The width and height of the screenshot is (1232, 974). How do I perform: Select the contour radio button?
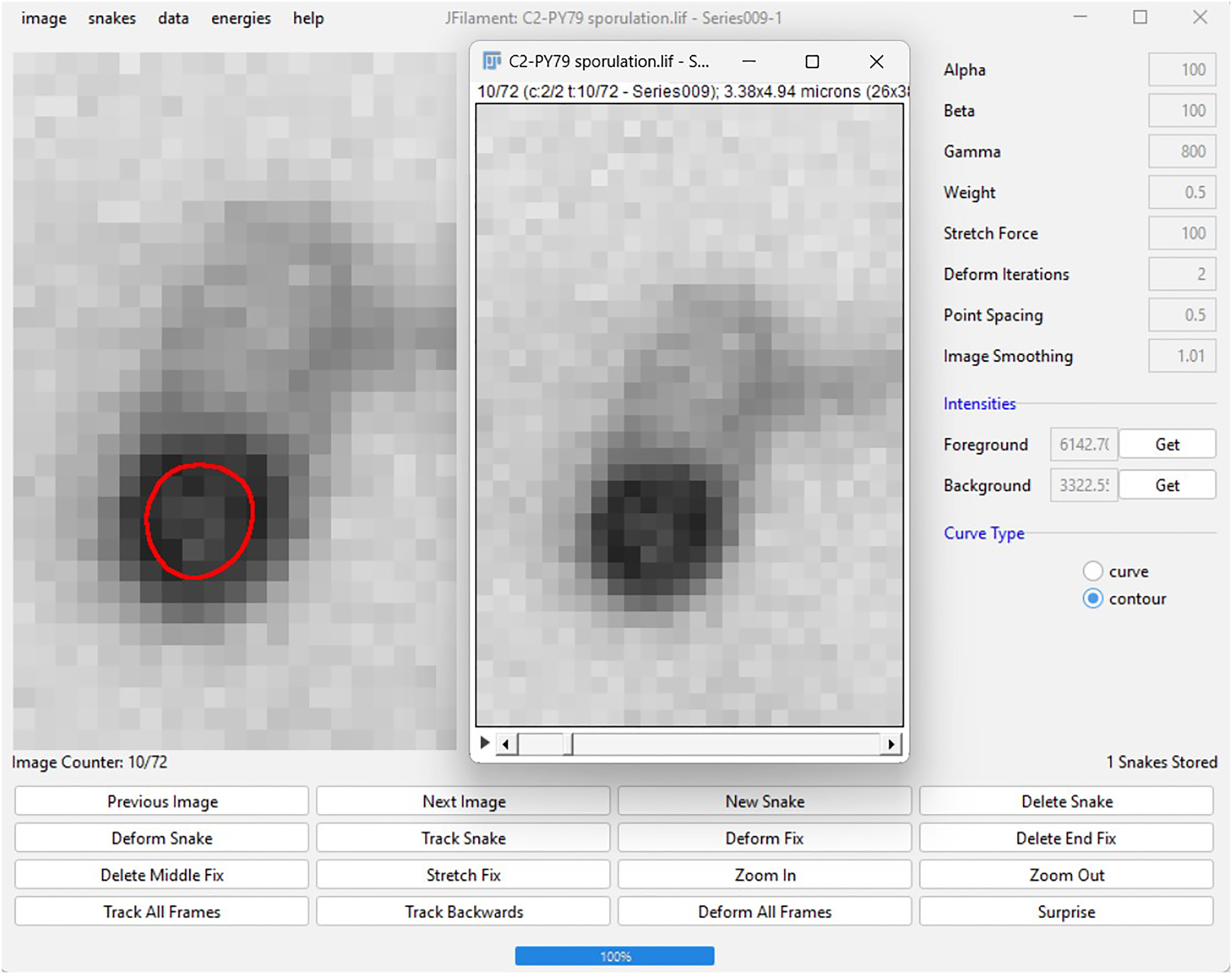[x=1092, y=598]
